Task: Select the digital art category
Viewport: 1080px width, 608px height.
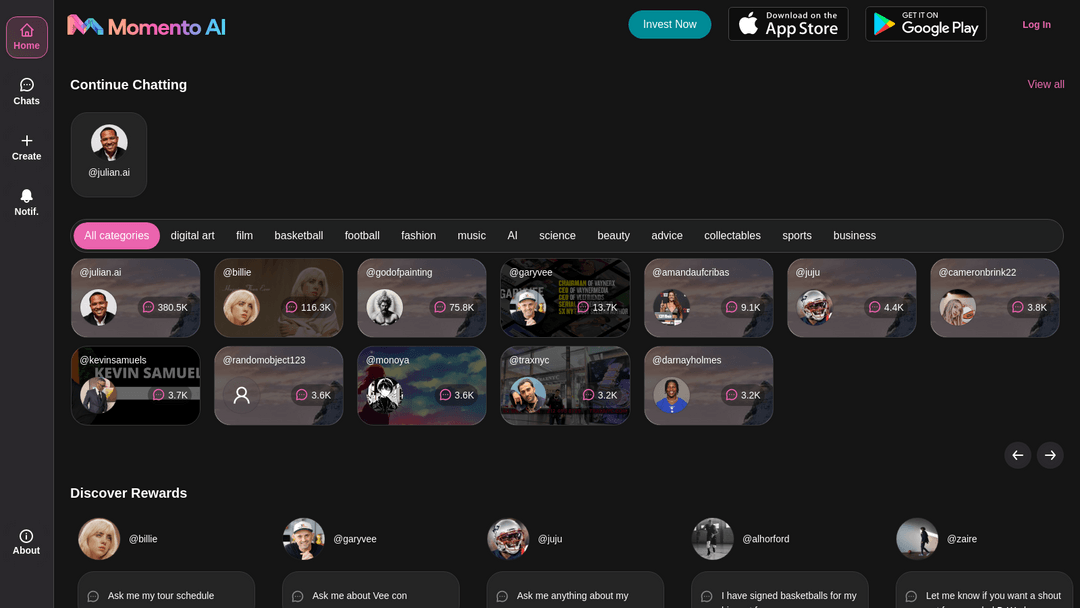Action: [x=192, y=235]
